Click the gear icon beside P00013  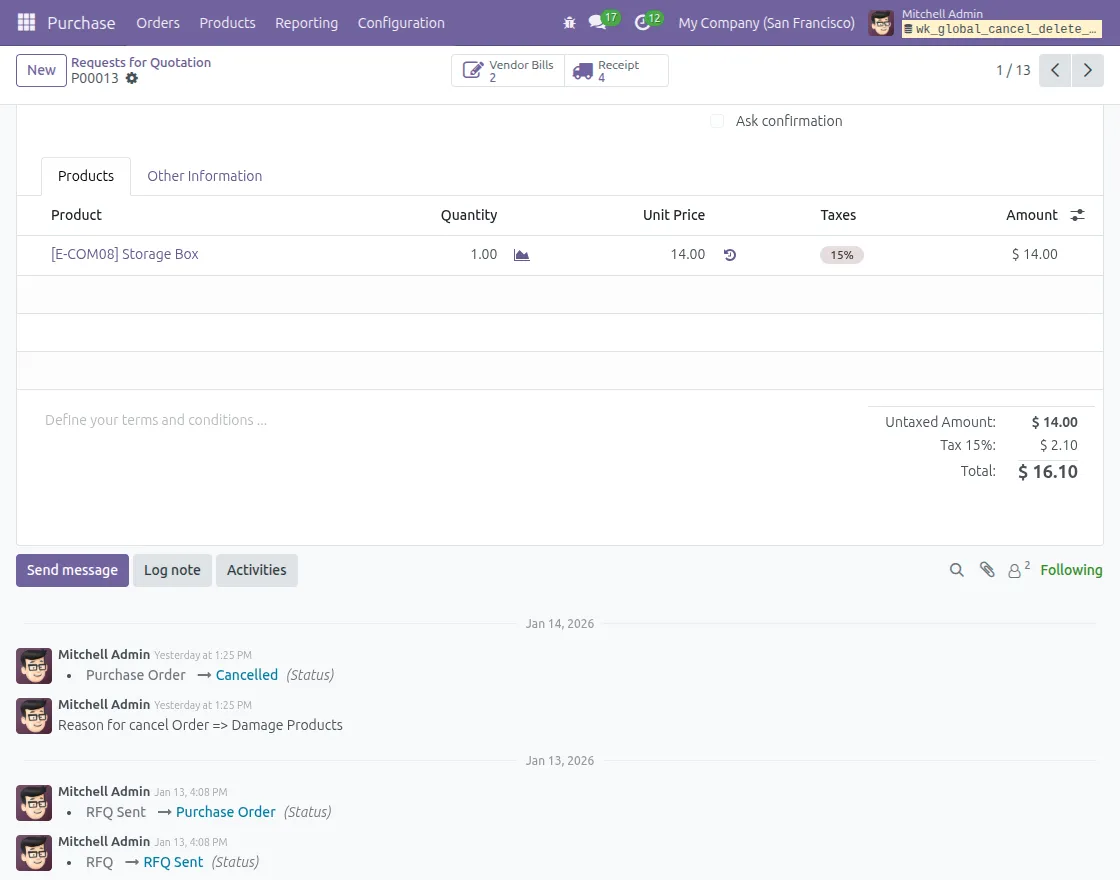point(132,78)
